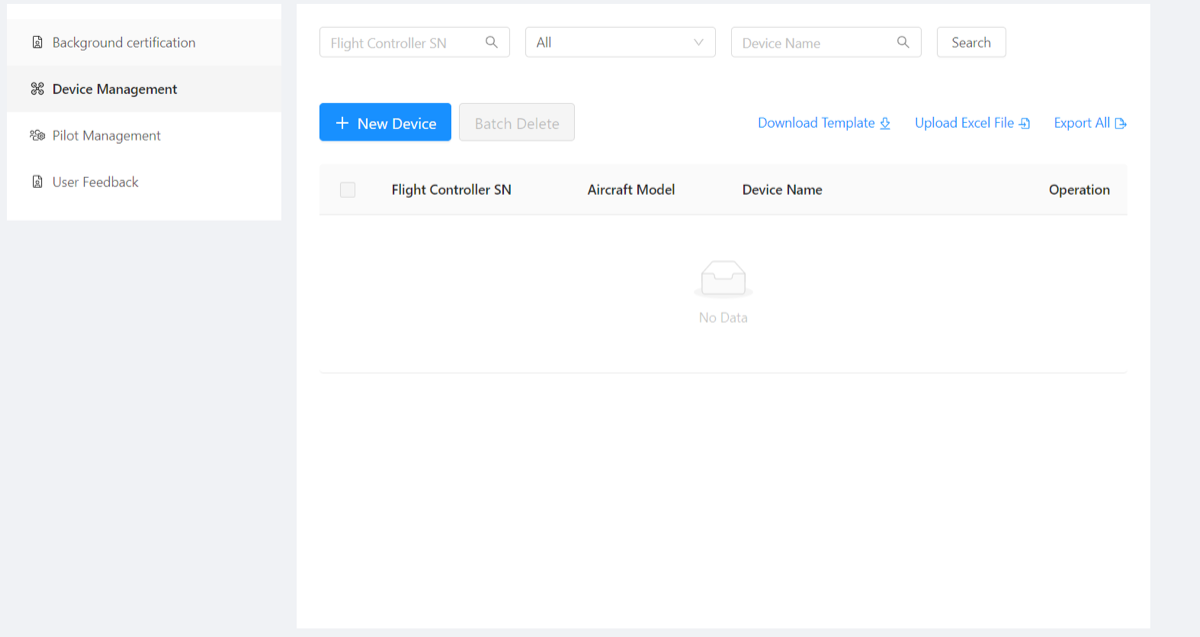Click the Pilot Management pilot icon
Image resolution: width=1200 pixels, height=637 pixels.
(x=37, y=135)
